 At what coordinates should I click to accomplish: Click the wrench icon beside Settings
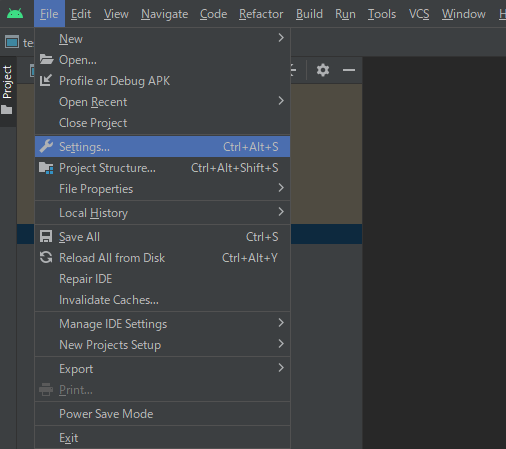[46, 146]
